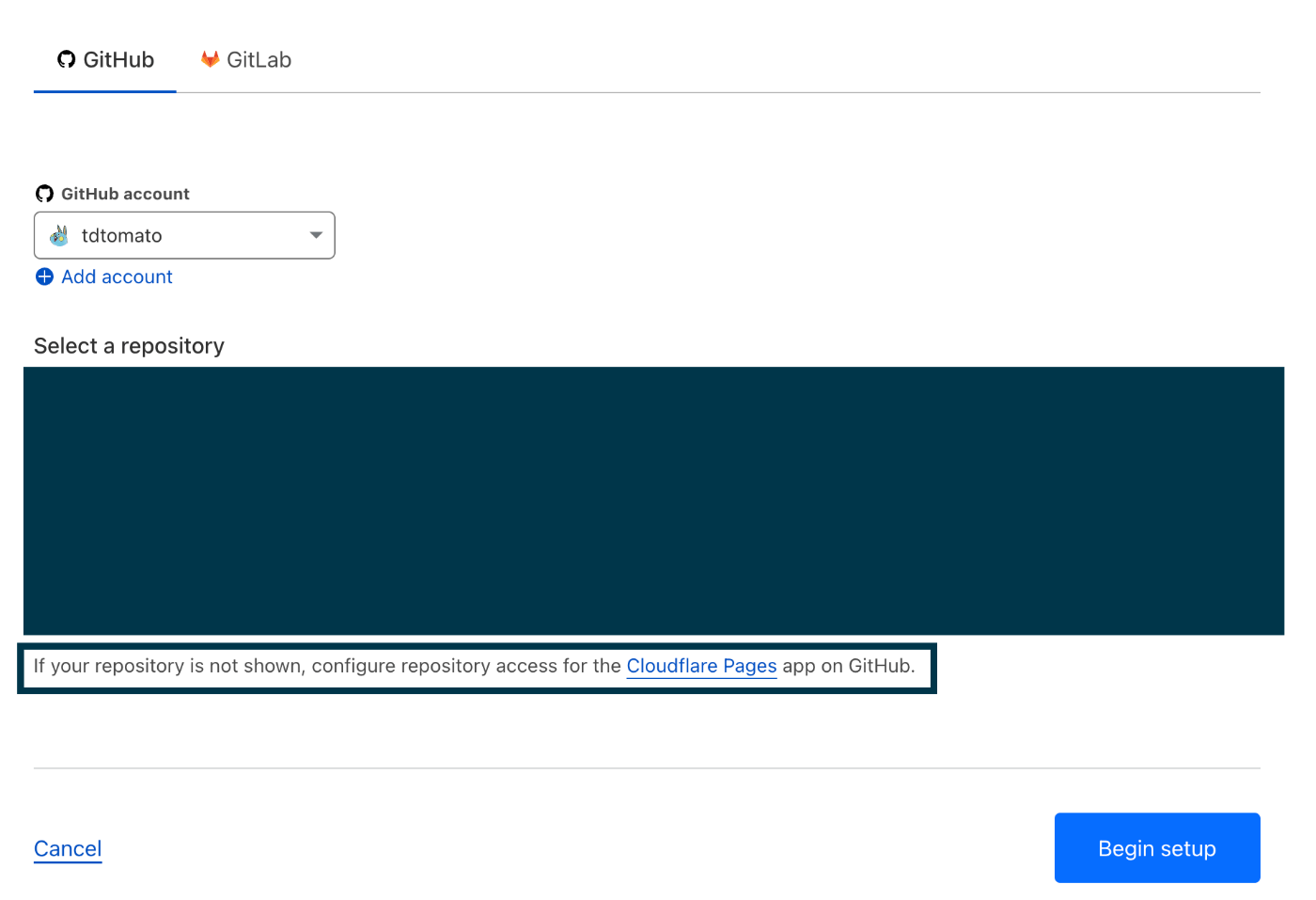Click the Add account link
1316x900 pixels.
[x=117, y=276]
